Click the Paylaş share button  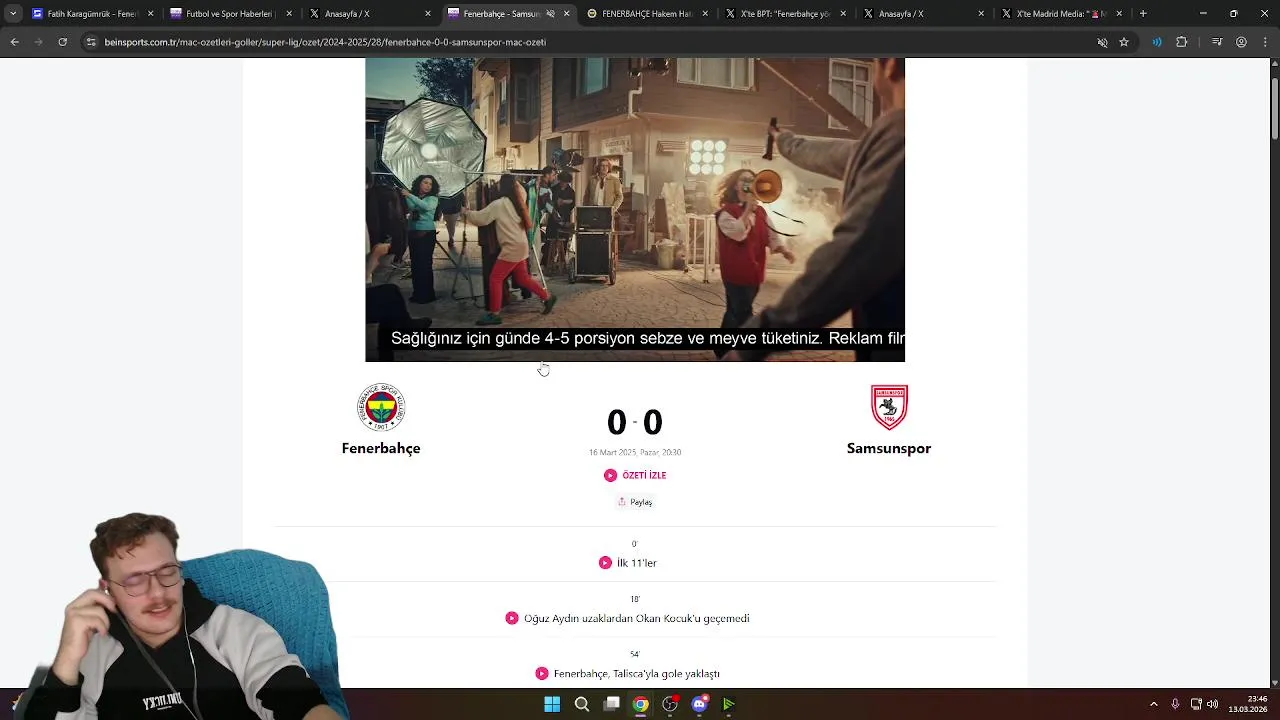tap(635, 502)
